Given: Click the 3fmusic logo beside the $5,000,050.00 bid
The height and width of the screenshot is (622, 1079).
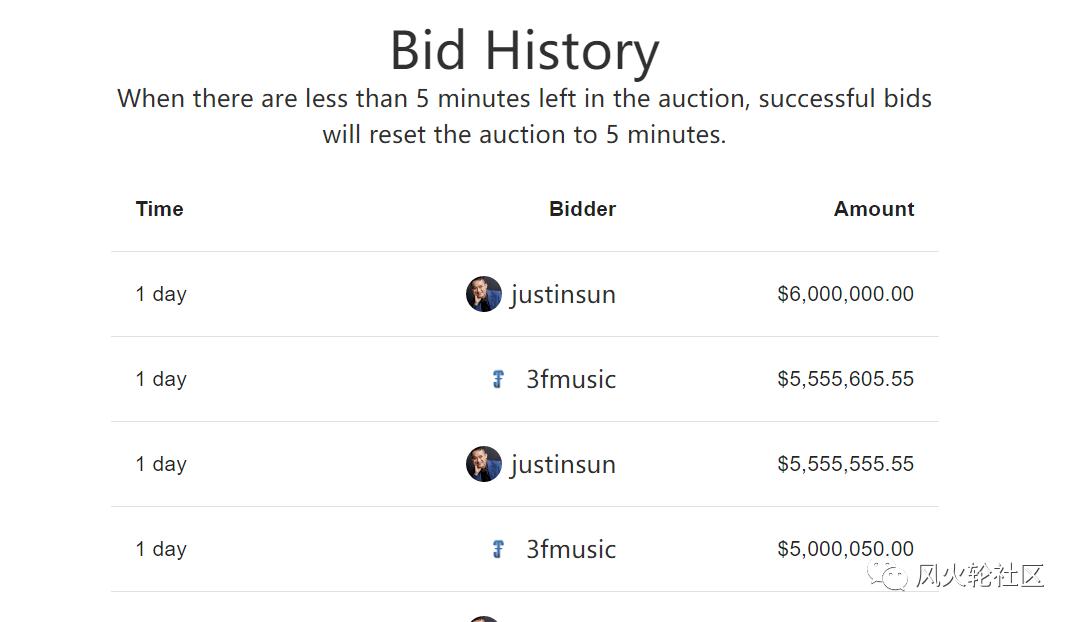Looking at the screenshot, I should [498, 549].
